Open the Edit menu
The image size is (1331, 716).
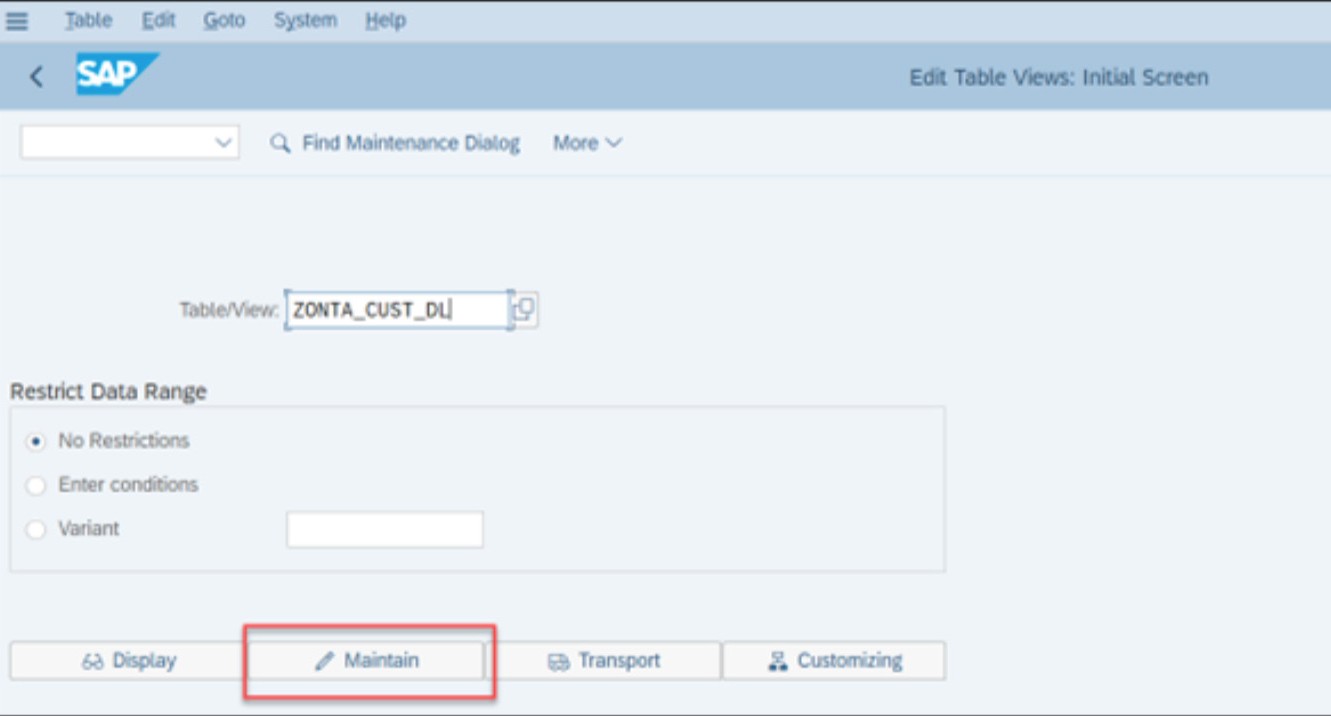pyautogui.click(x=158, y=20)
